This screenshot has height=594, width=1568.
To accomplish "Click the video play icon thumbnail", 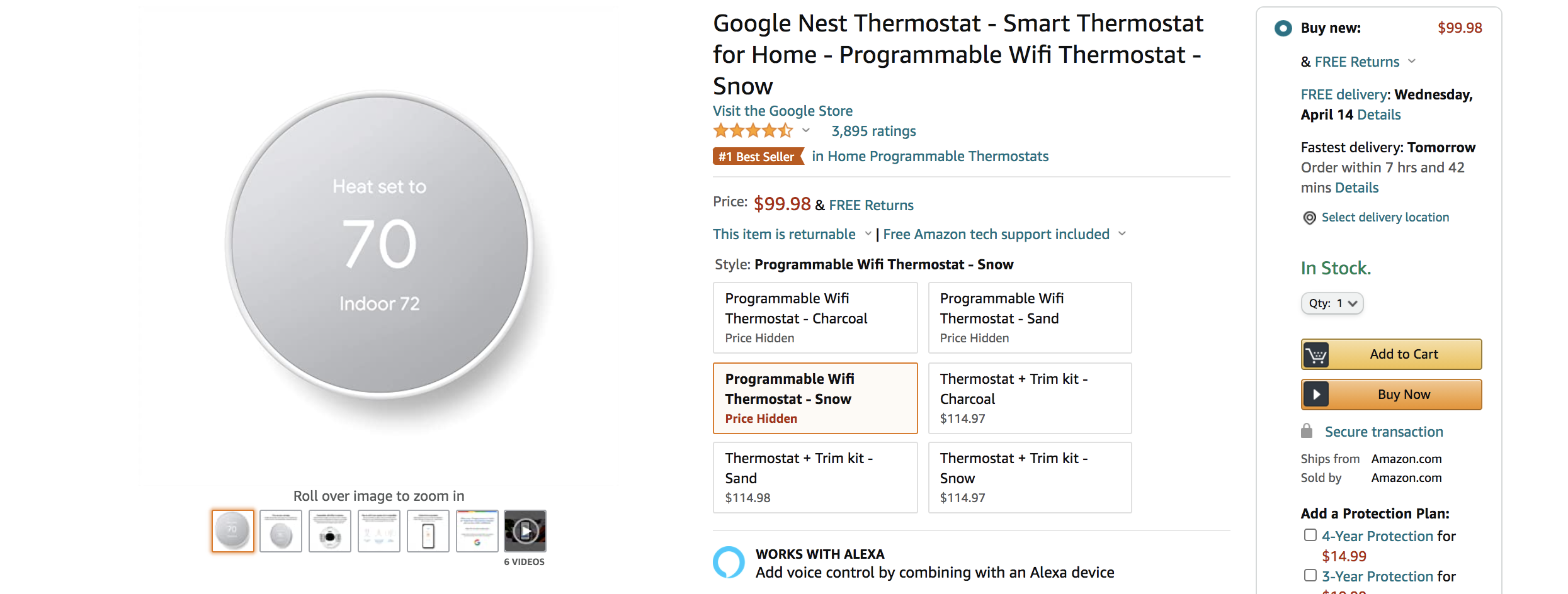I will click(525, 530).
